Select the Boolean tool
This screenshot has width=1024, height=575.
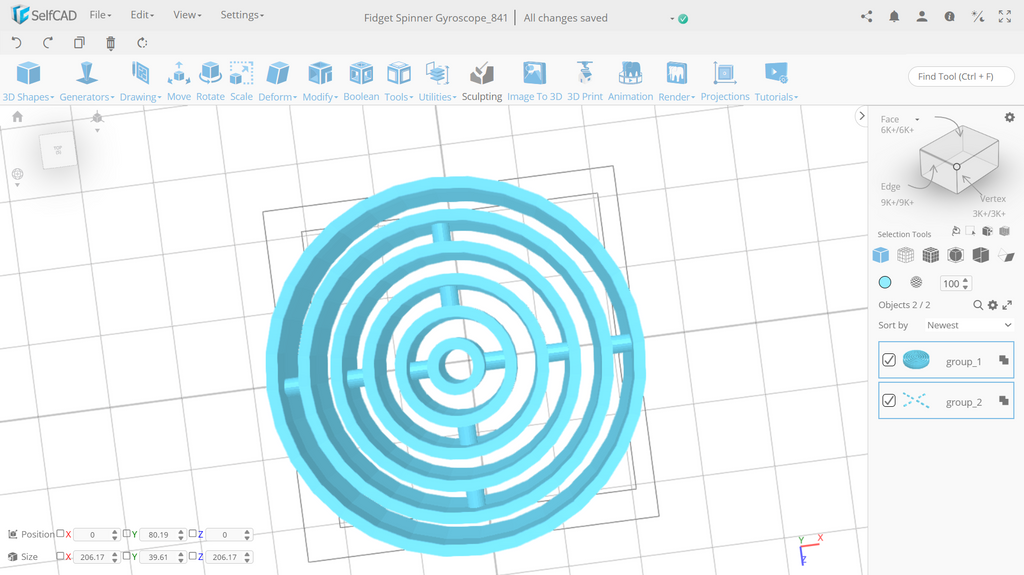361,81
